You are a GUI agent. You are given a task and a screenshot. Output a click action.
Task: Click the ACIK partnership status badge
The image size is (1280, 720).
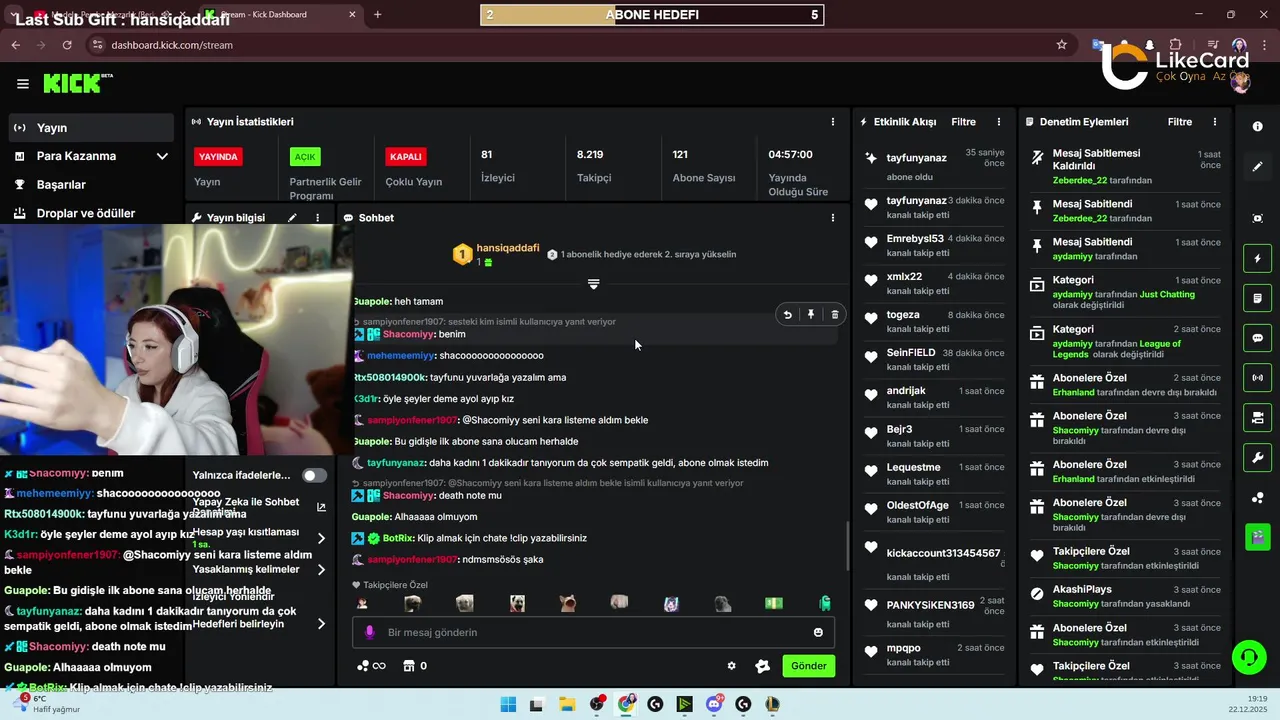tap(305, 157)
